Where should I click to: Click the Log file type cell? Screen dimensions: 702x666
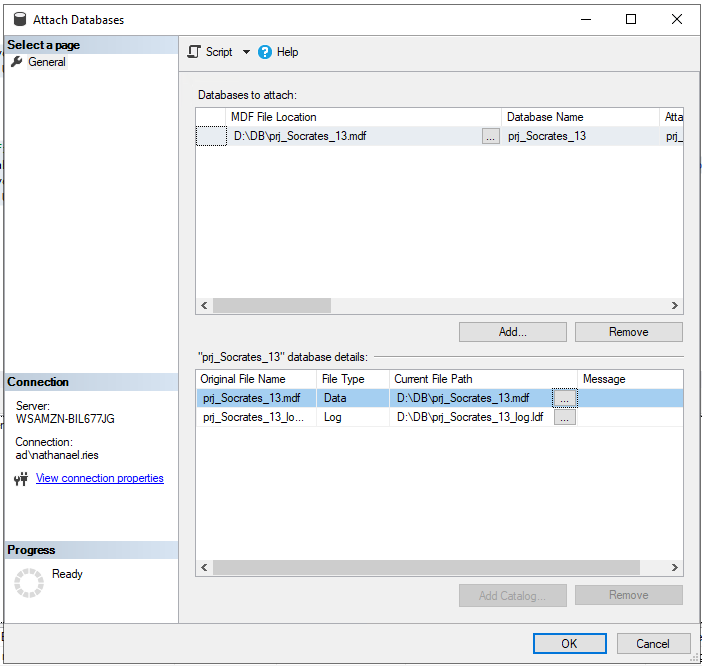click(x=353, y=418)
